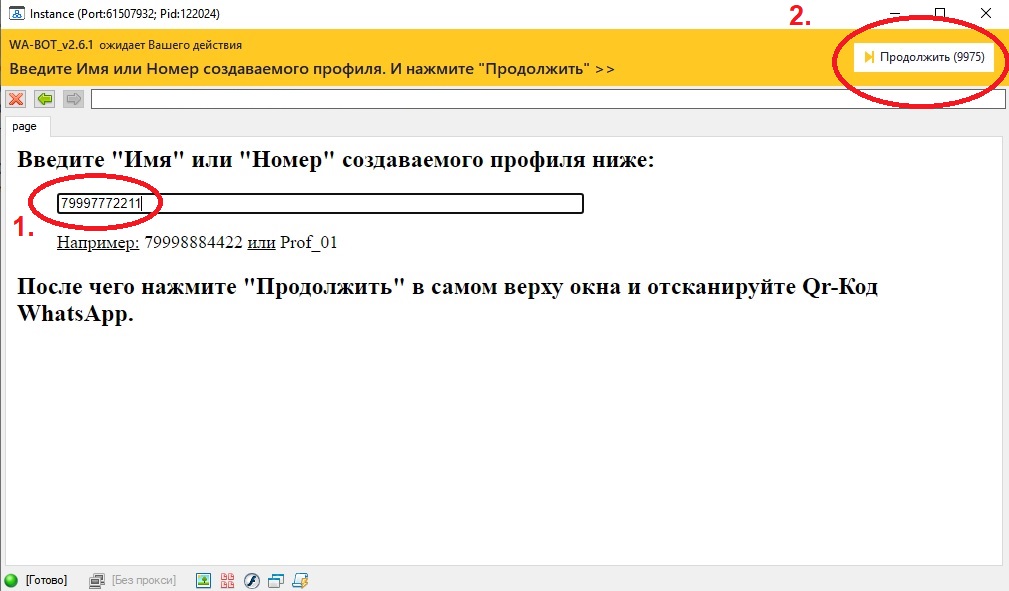Click the script with lightning bolt icon

tap(300, 581)
